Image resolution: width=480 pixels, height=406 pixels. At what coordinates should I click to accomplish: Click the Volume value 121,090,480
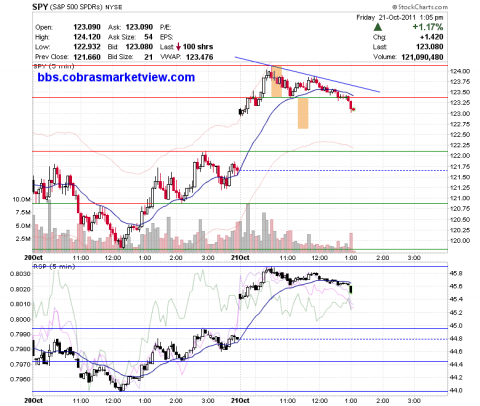click(x=422, y=57)
